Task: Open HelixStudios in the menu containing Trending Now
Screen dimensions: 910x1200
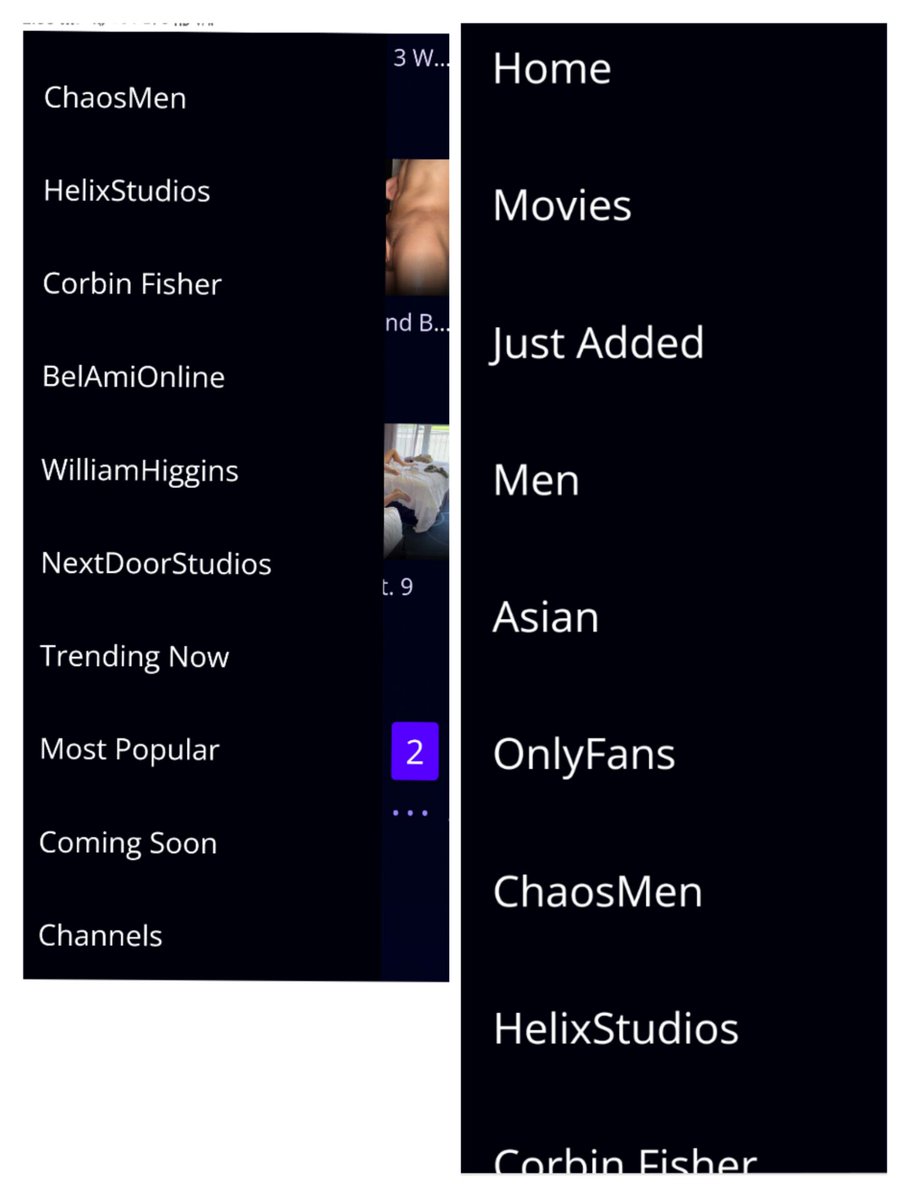Action: coord(127,191)
